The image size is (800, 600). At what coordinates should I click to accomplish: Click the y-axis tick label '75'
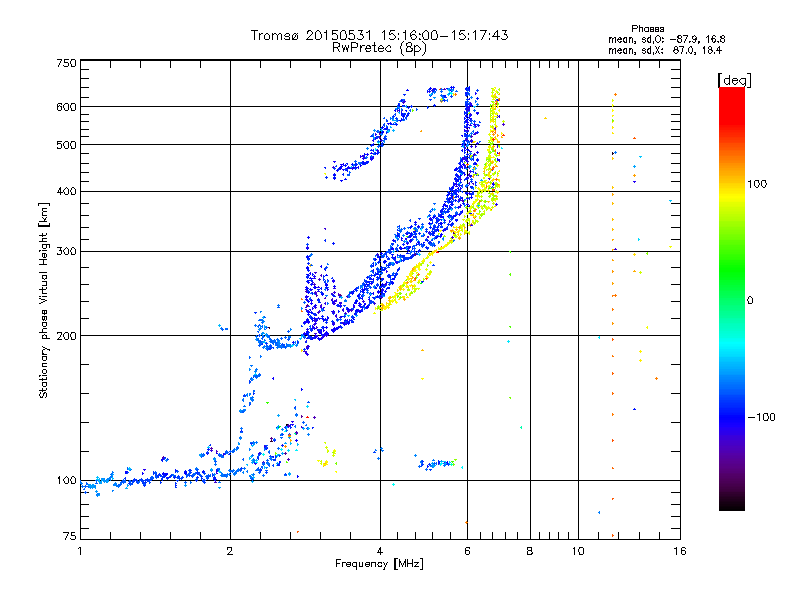click(x=70, y=536)
